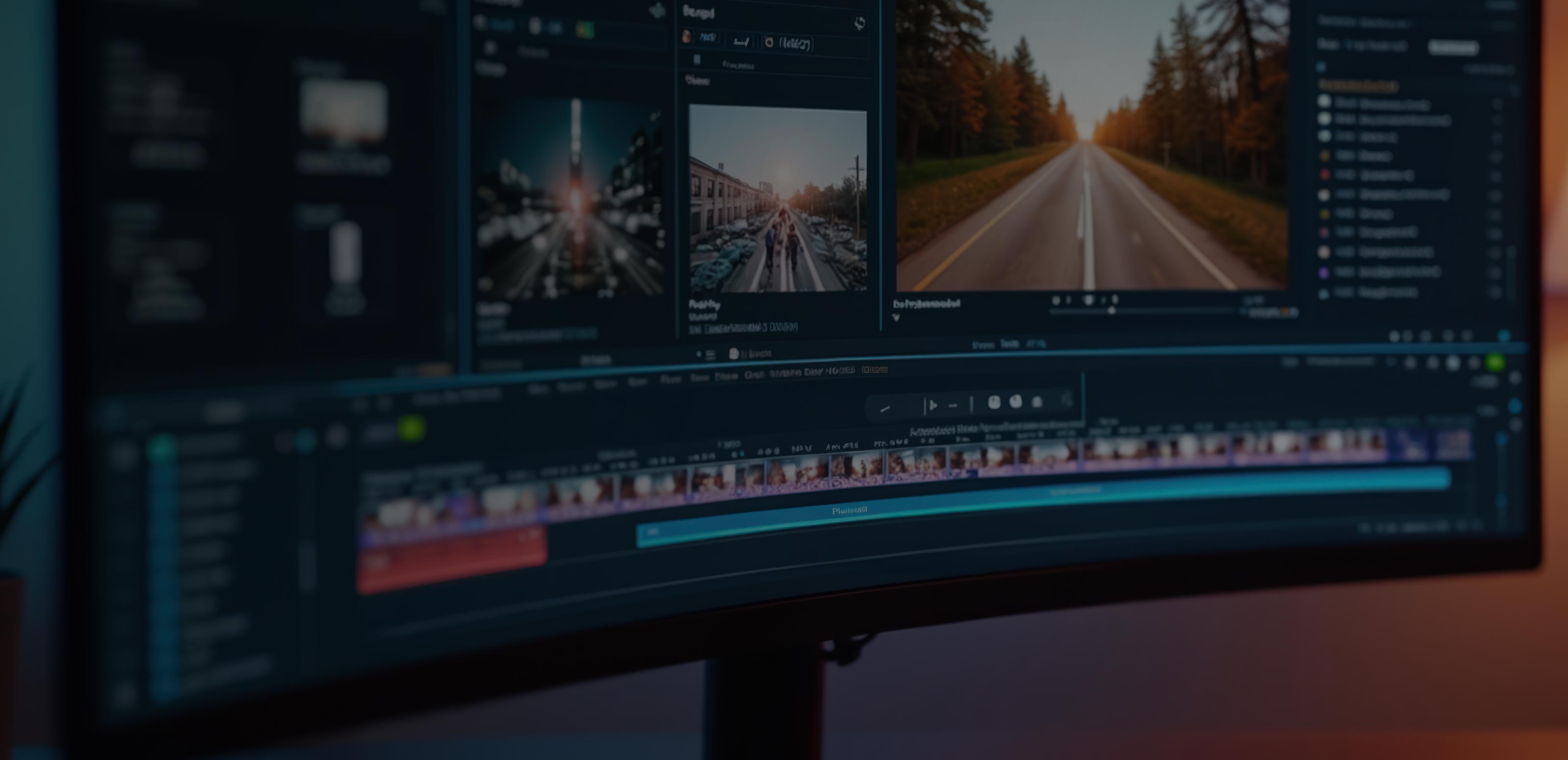This screenshot has height=760, width=1568.
Task: Expand the small chevron beneath the preview's caption
Action: 896,317
